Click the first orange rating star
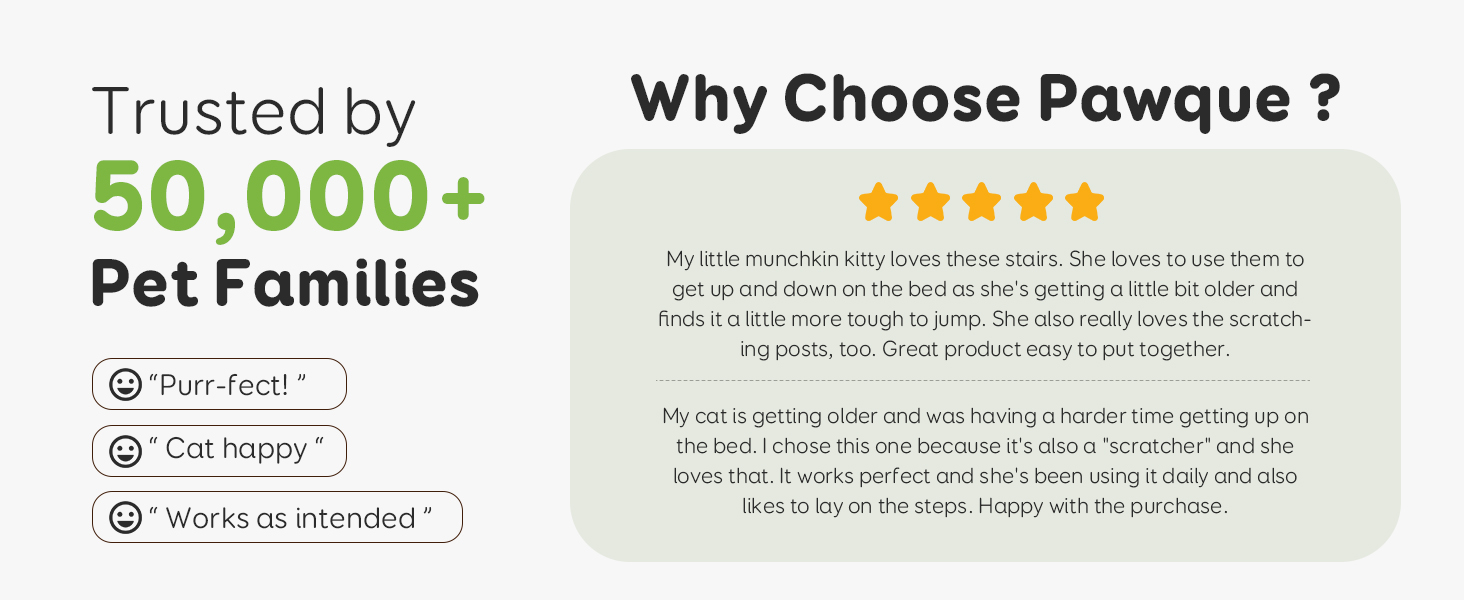Viewport: 1464px width, 600px height. point(879,202)
